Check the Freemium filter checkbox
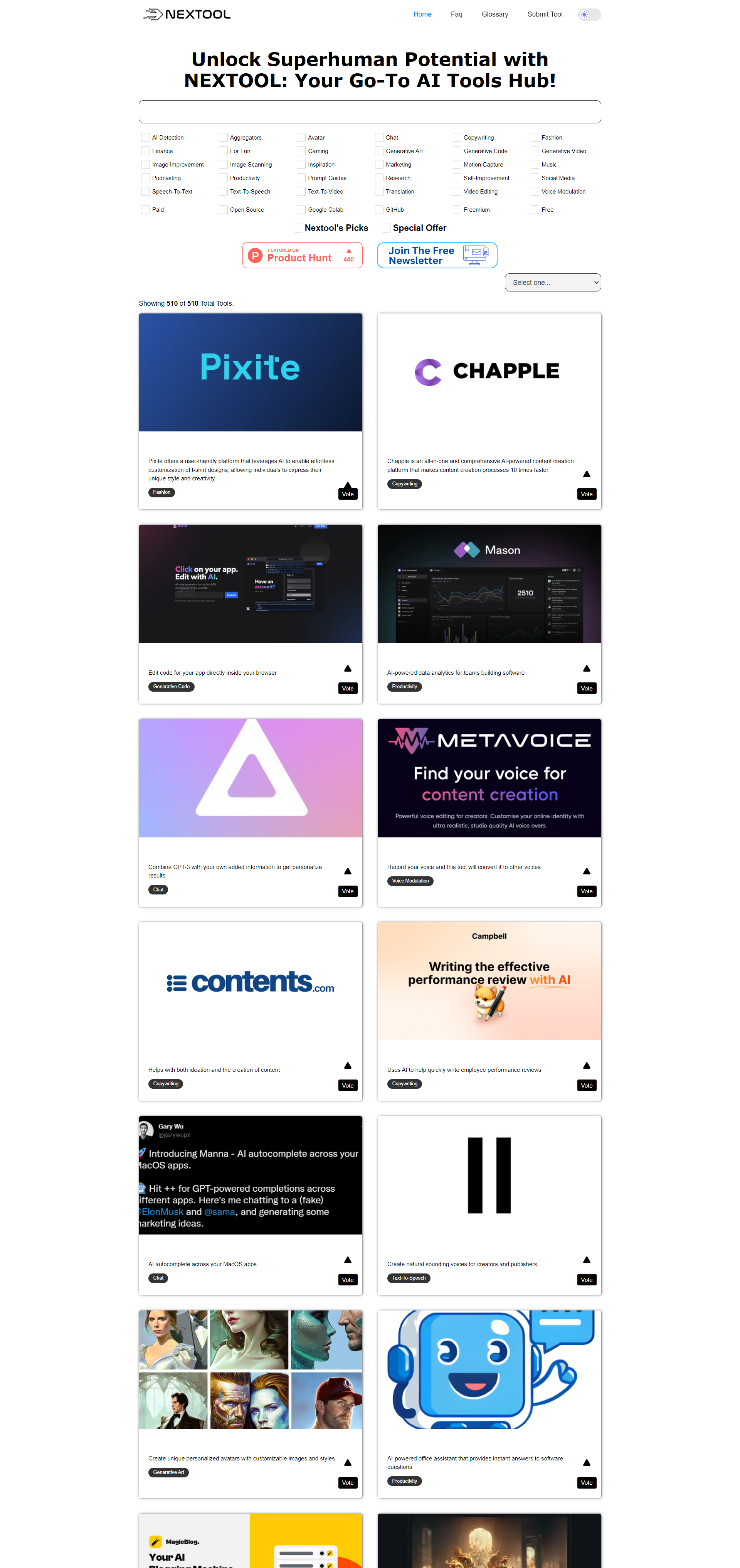The image size is (740, 1568). click(457, 209)
